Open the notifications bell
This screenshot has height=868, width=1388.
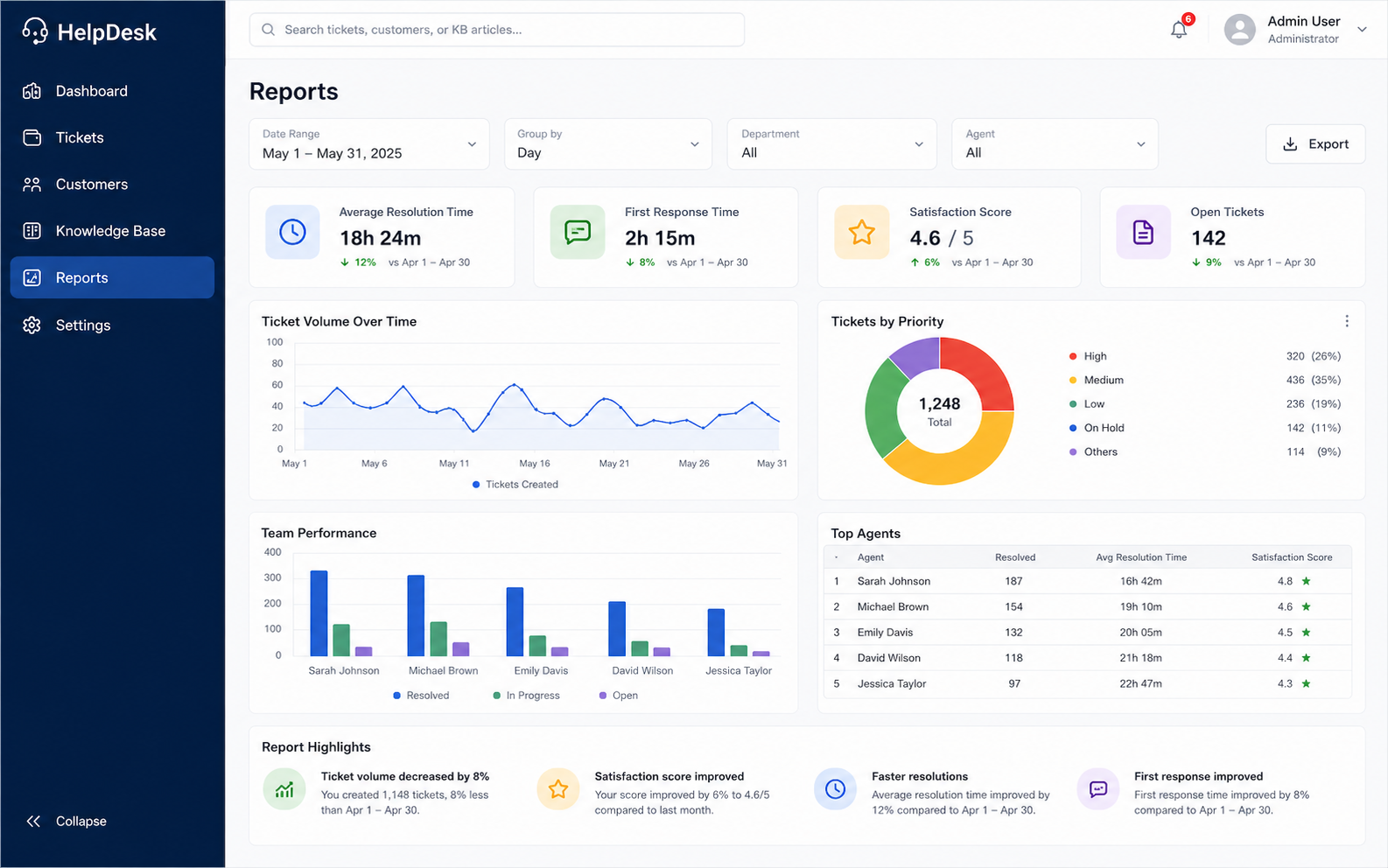point(1179,30)
